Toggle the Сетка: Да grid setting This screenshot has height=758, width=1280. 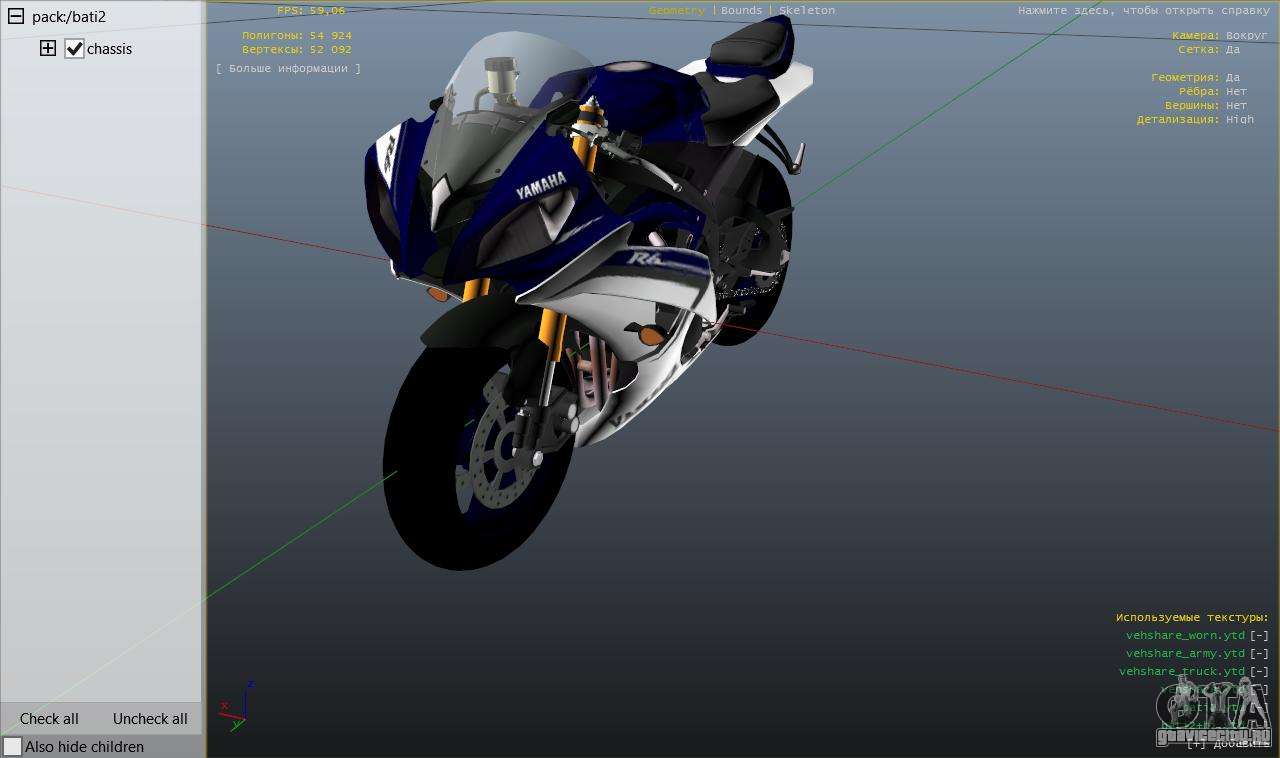coord(1209,49)
